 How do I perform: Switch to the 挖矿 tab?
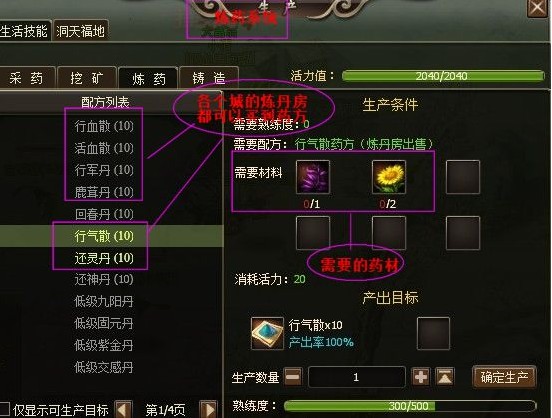(87, 78)
